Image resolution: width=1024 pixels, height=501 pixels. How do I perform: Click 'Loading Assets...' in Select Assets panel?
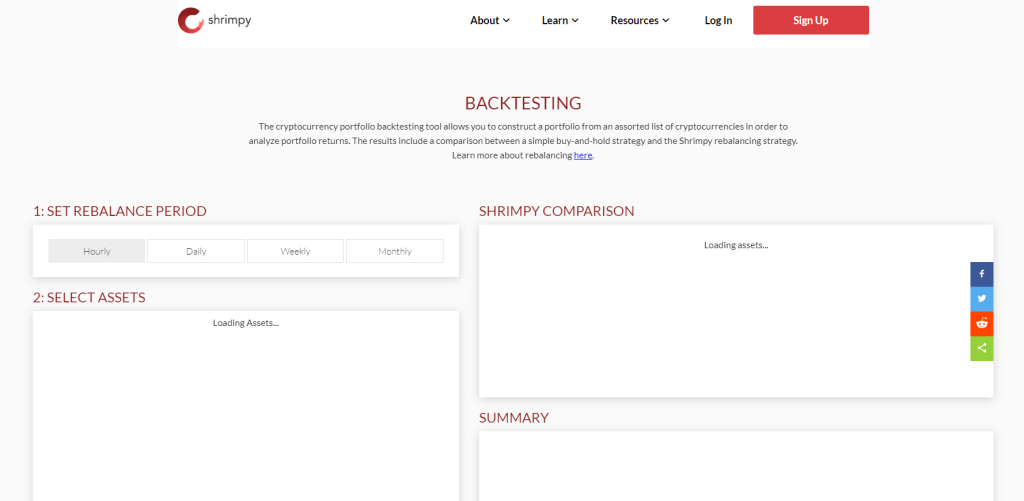click(246, 323)
